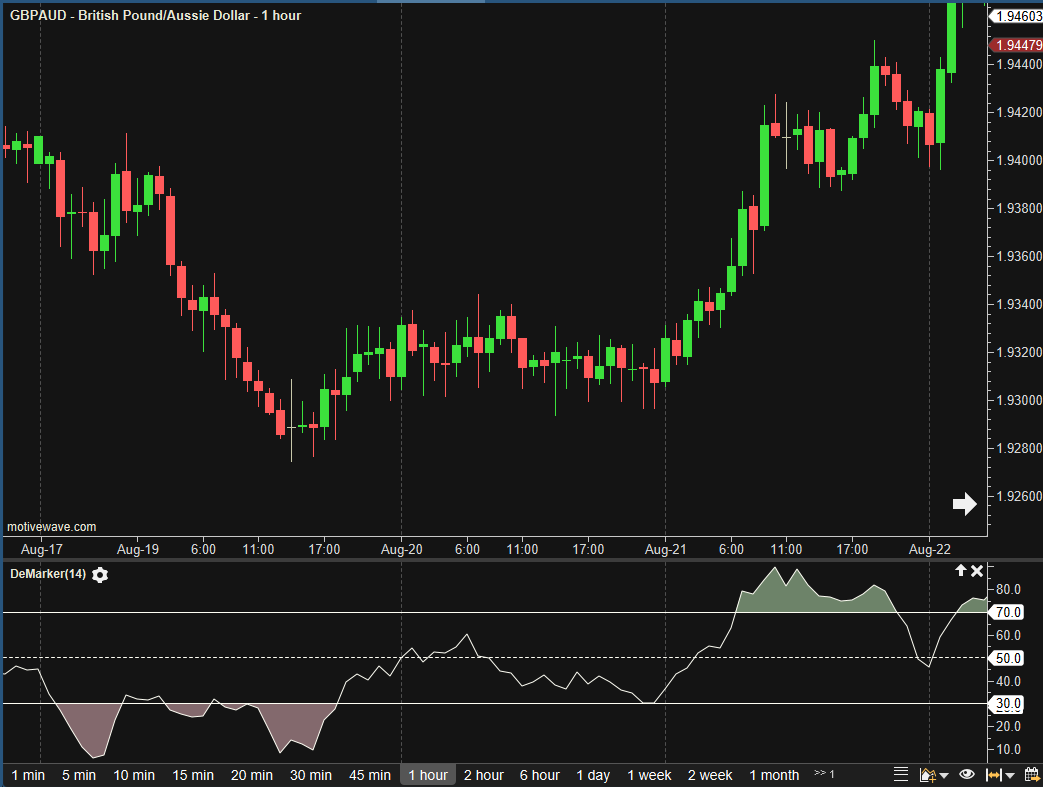
Task: Open the bar settings lines icon
Action: (900, 775)
